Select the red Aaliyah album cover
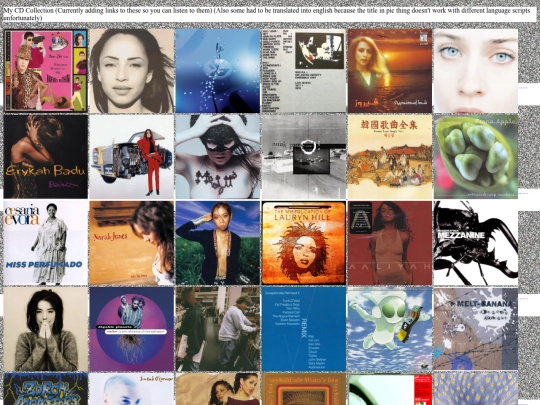Viewport: 540px width, 405px height. [x=390, y=243]
